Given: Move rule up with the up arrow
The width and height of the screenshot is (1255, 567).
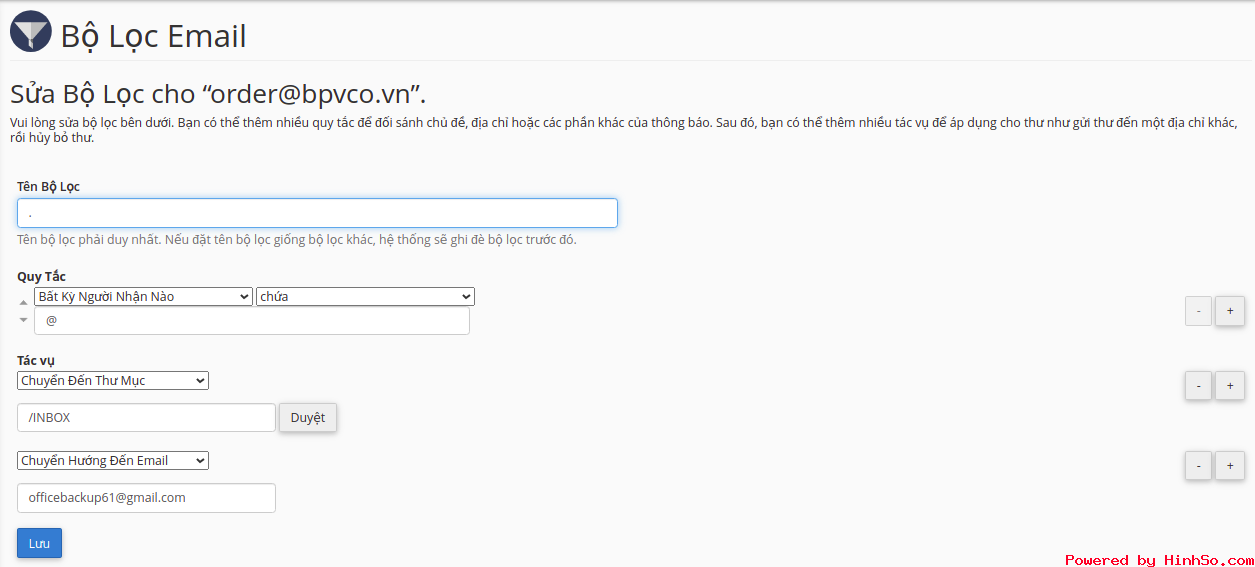Looking at the screenshot, I should [24, 302].
